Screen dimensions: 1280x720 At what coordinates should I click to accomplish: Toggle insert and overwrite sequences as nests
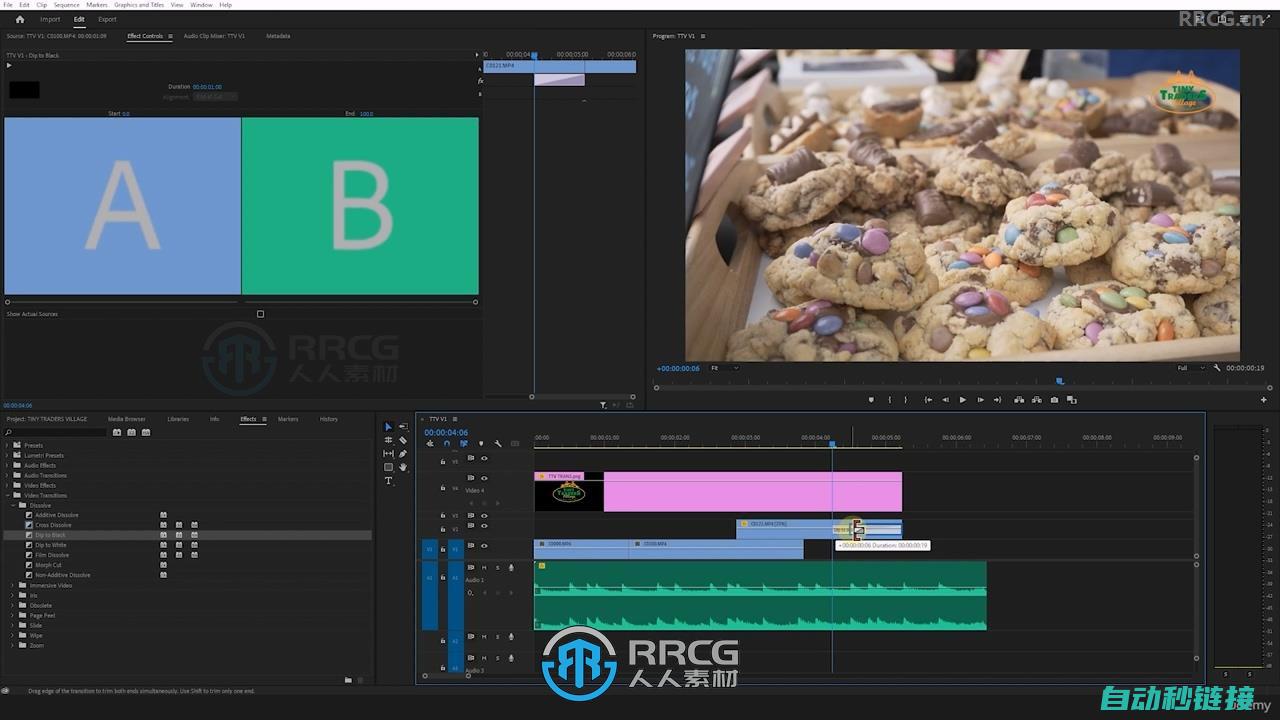(430, 444)
